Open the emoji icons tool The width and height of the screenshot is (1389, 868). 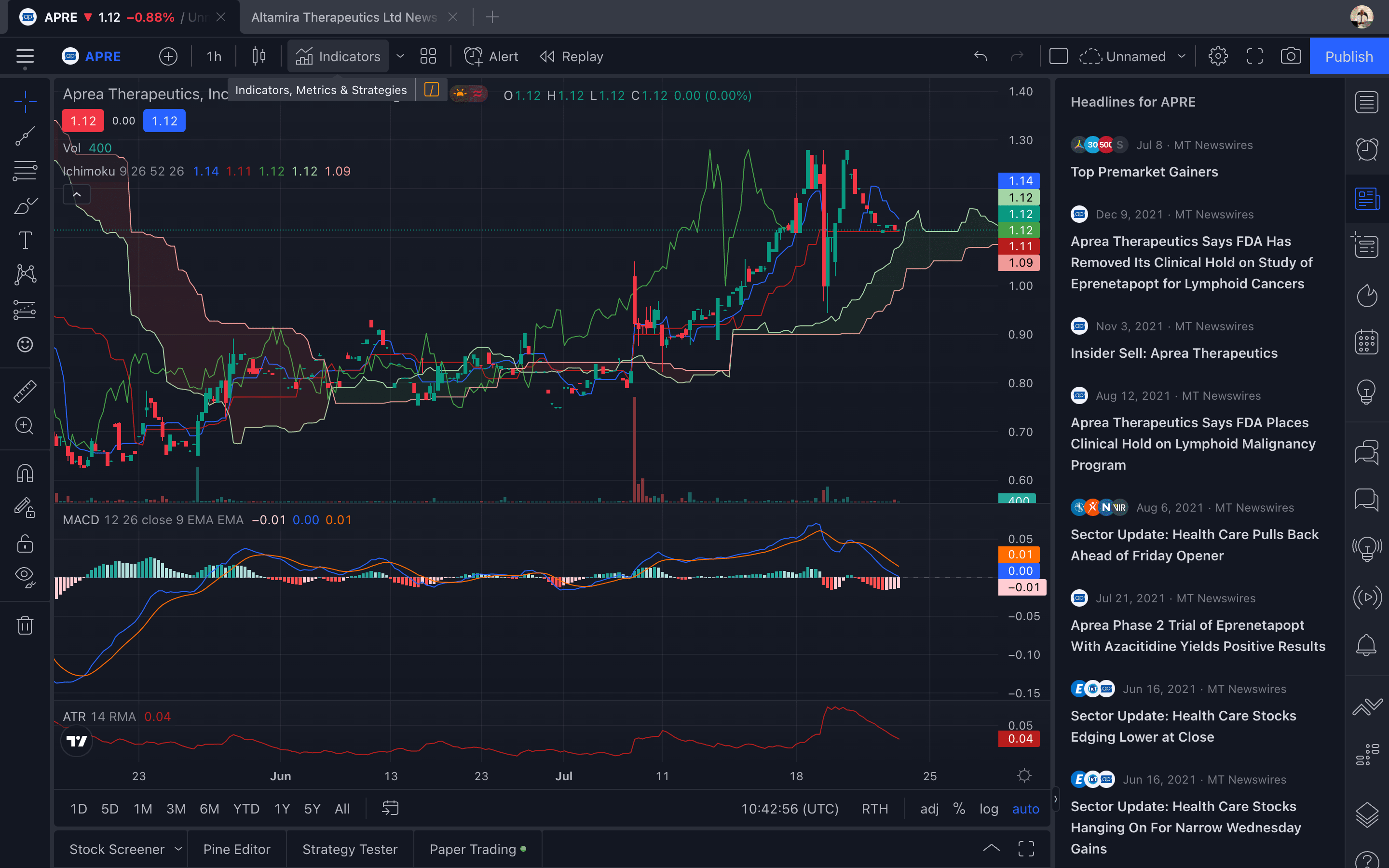click(x=25, y=344)
